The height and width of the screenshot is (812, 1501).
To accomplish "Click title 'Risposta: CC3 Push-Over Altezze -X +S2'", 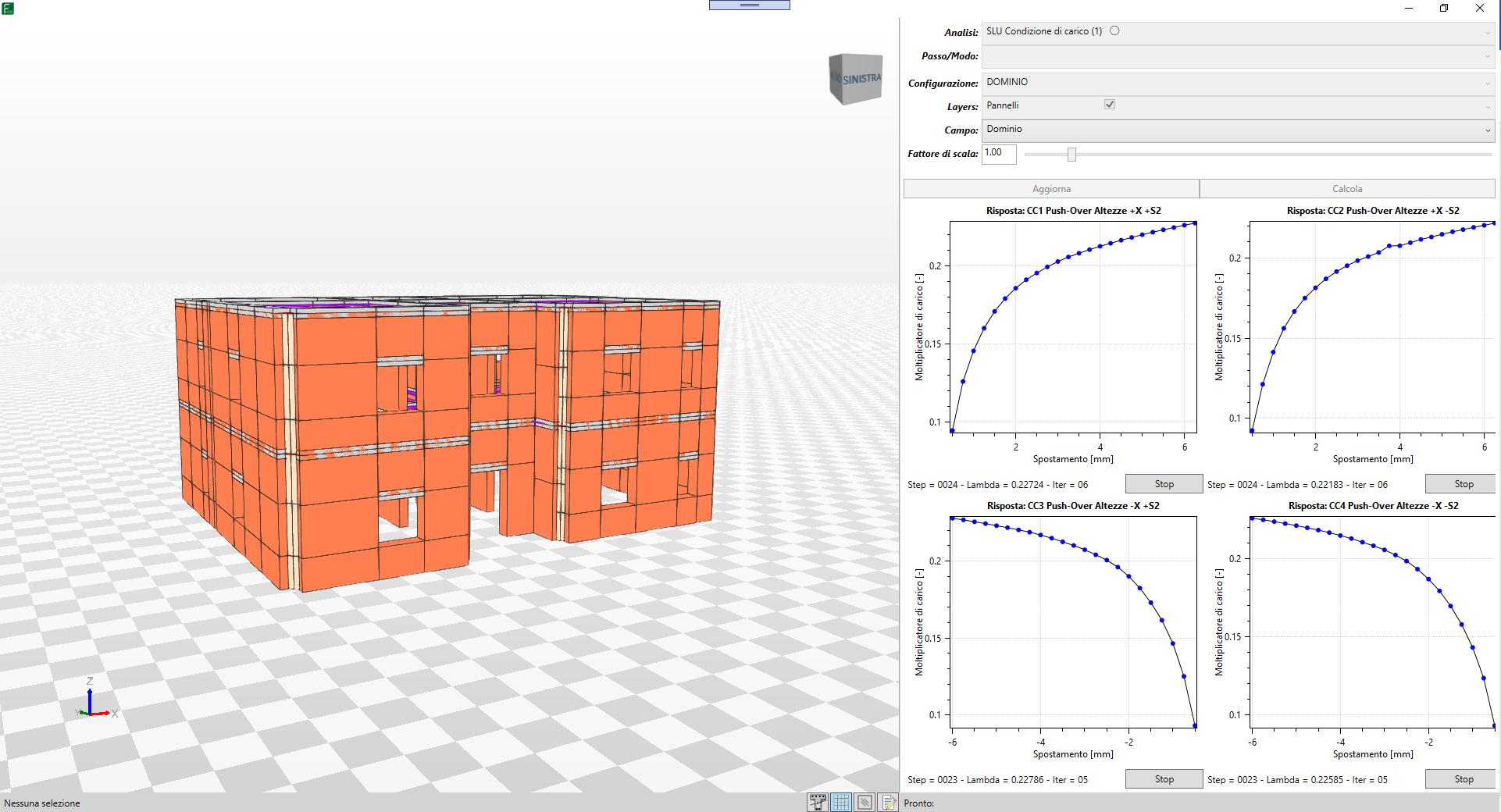I will tap(1073, 506).
